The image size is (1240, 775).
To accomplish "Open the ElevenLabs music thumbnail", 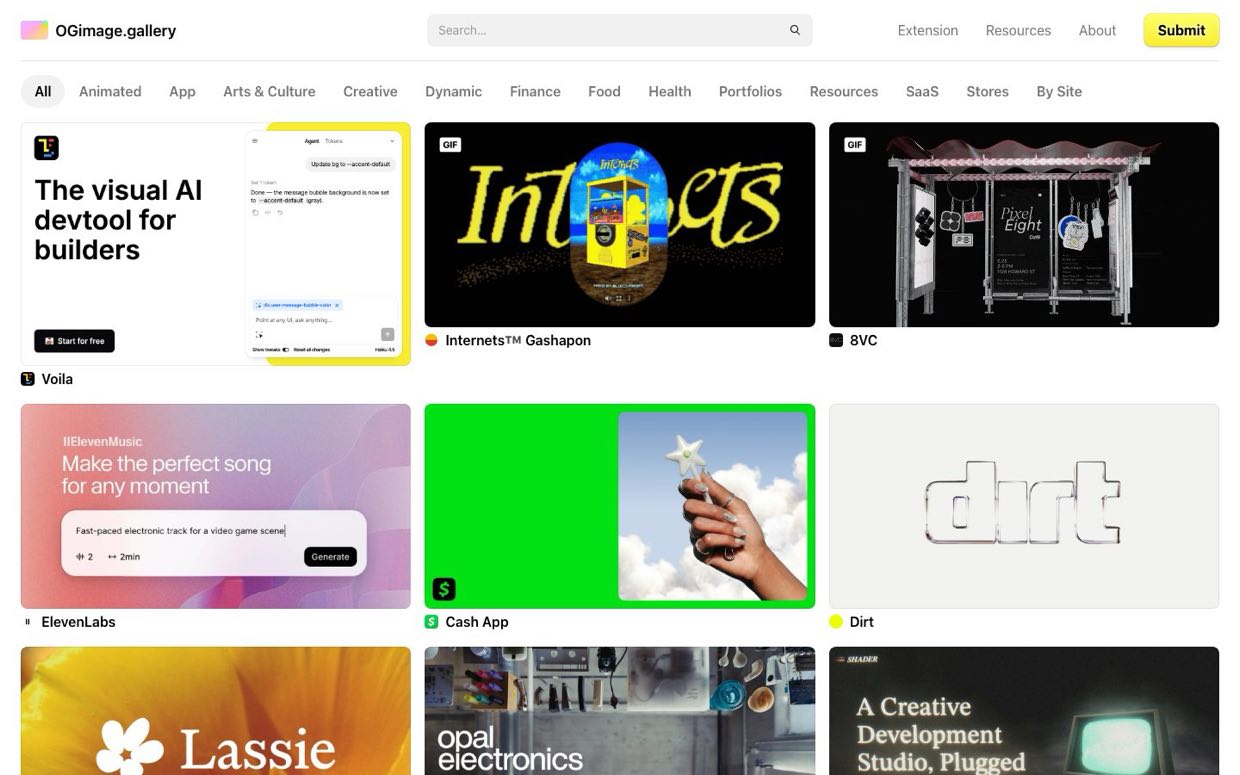I will click(216, 506).
